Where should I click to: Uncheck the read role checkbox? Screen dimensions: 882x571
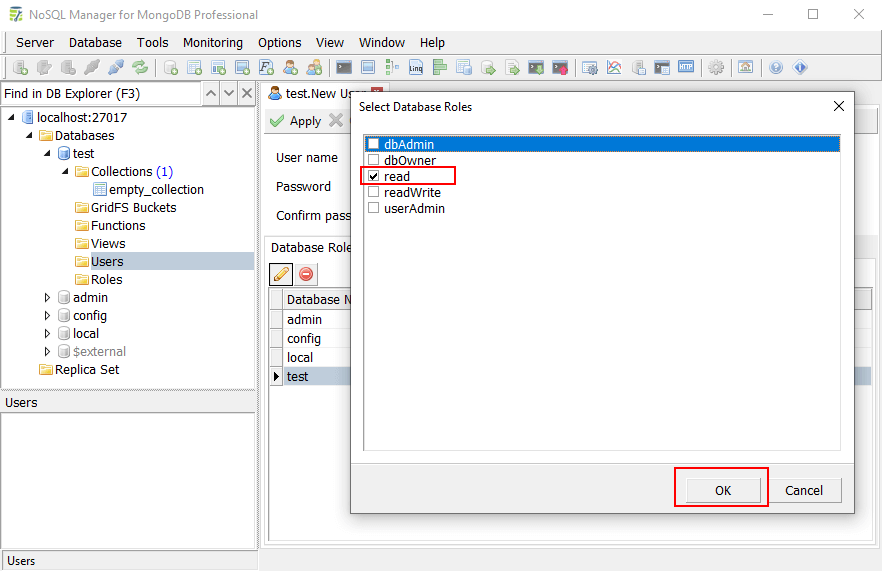coord(374,177)
